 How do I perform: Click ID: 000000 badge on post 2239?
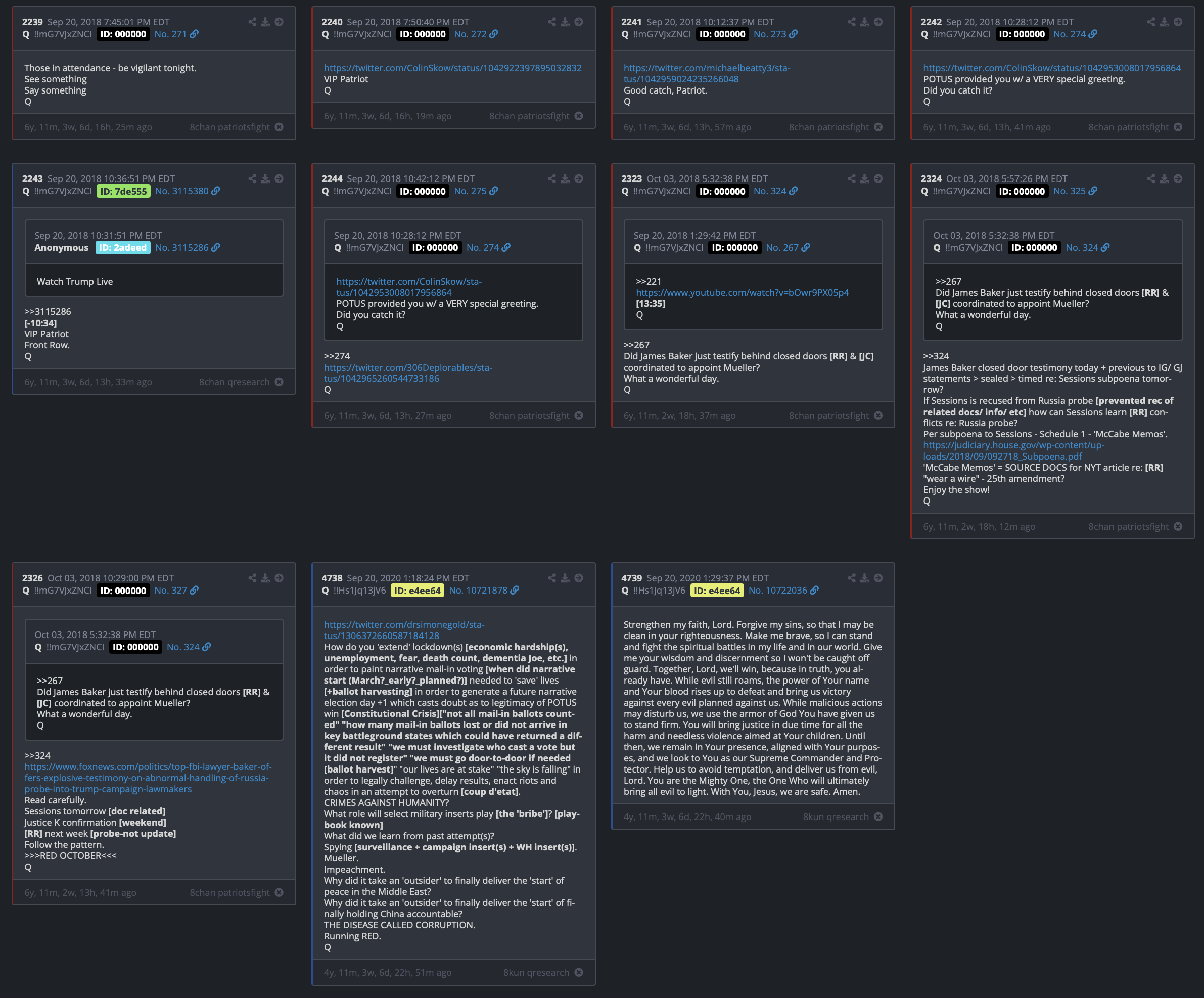123,34
